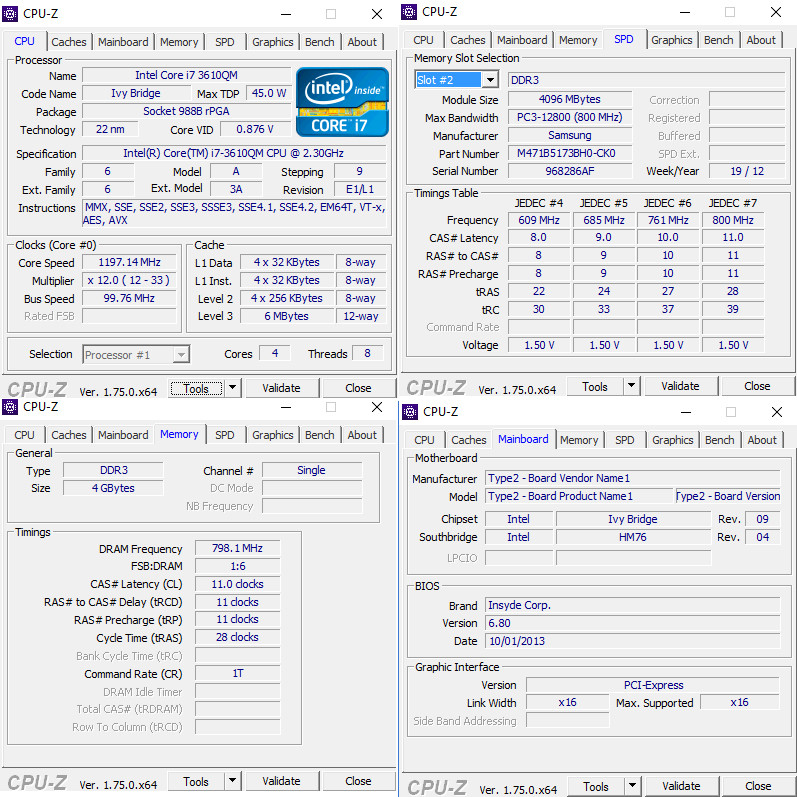Screen dimensions: 797x797
Task: Expand Tools arrow in Memory window
Action: click(232, 781)
